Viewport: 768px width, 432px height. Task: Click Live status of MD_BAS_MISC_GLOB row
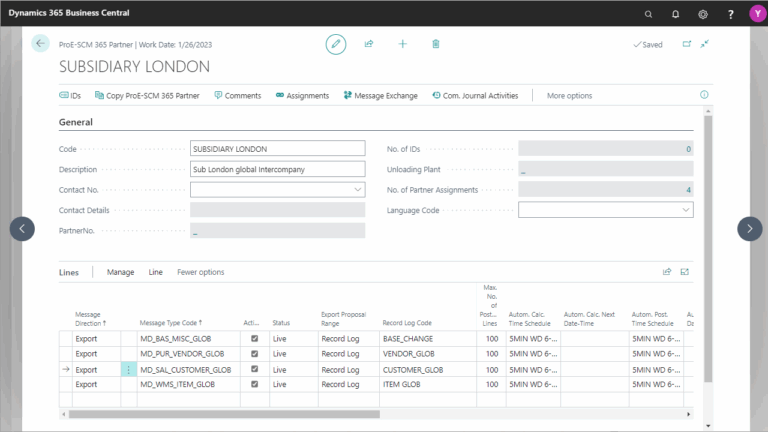pyautogui.click(x=279, y=338)
